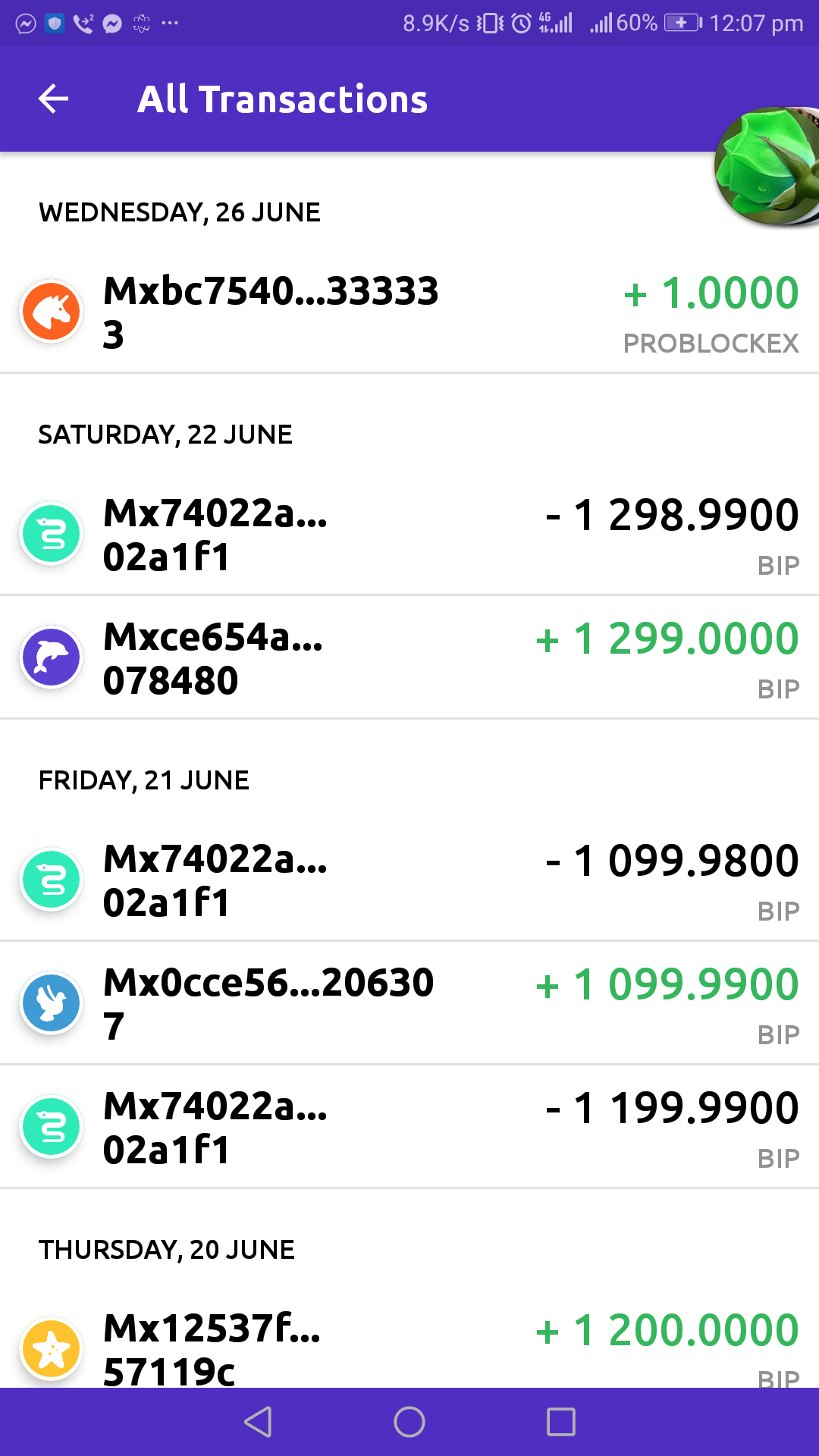Tap the blue dove avatar icon
819x1456 pixels.
coord(52,1003)
